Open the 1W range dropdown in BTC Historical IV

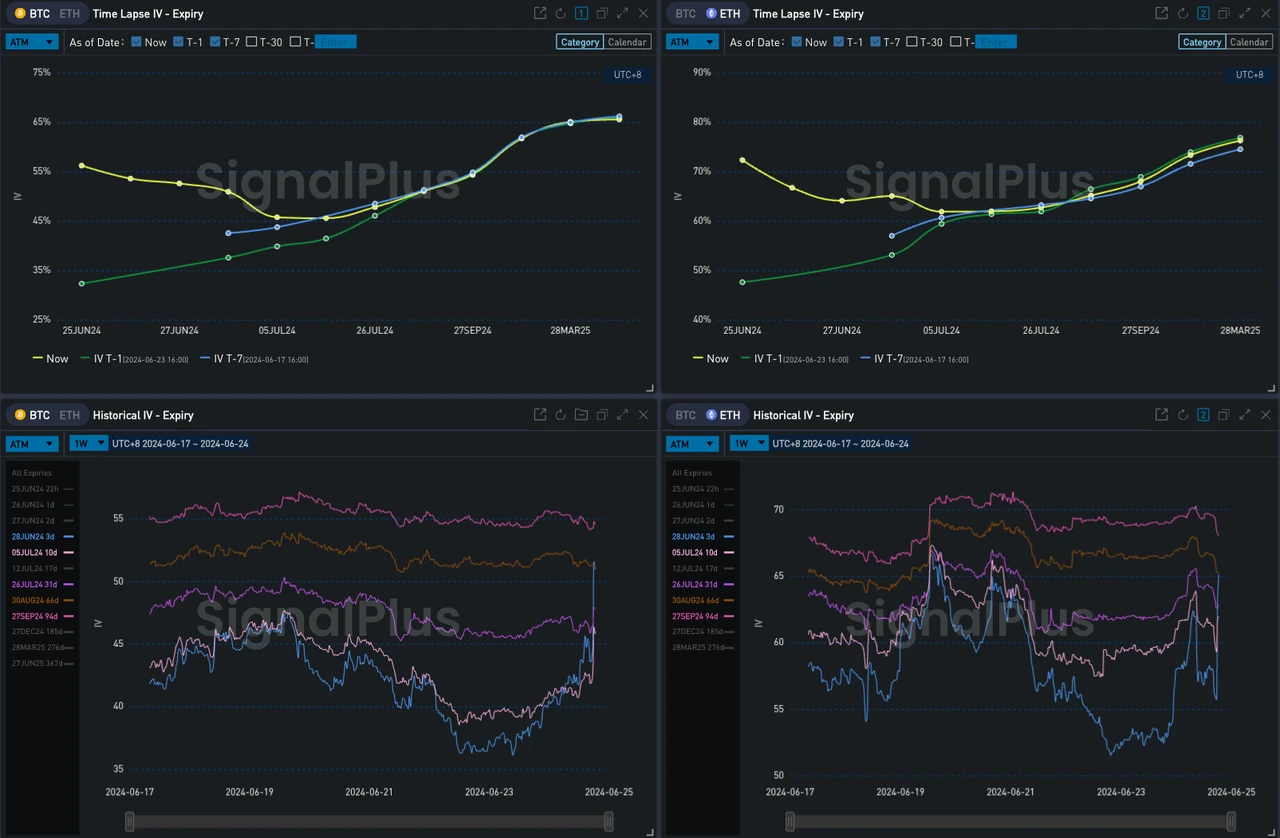pyautogui.click(x=88, y=443)
